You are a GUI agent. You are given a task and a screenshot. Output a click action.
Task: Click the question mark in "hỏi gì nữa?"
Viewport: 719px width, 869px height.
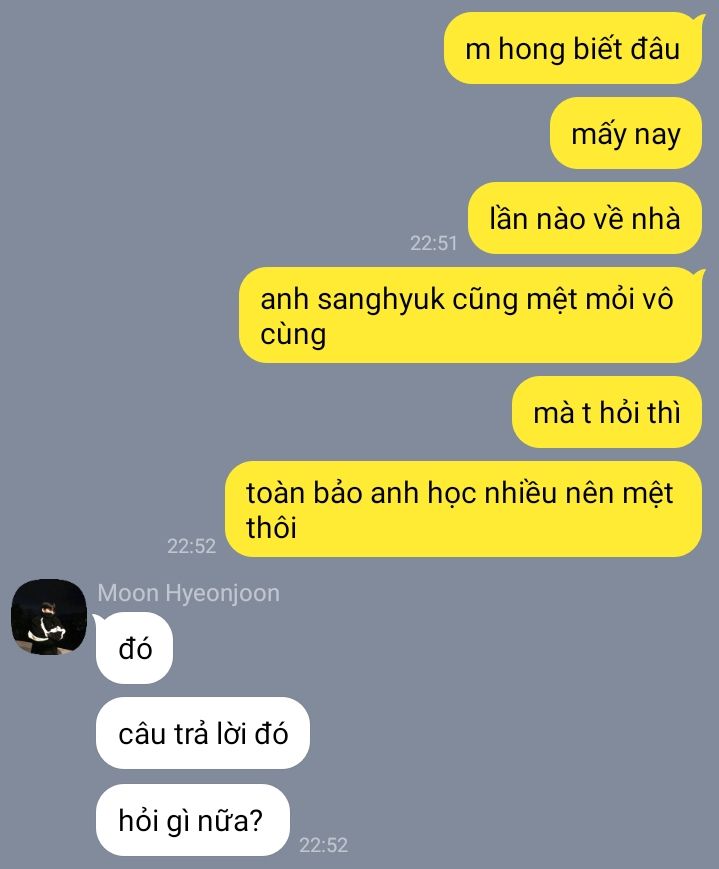pyautogui.click(x=256, y=820)
